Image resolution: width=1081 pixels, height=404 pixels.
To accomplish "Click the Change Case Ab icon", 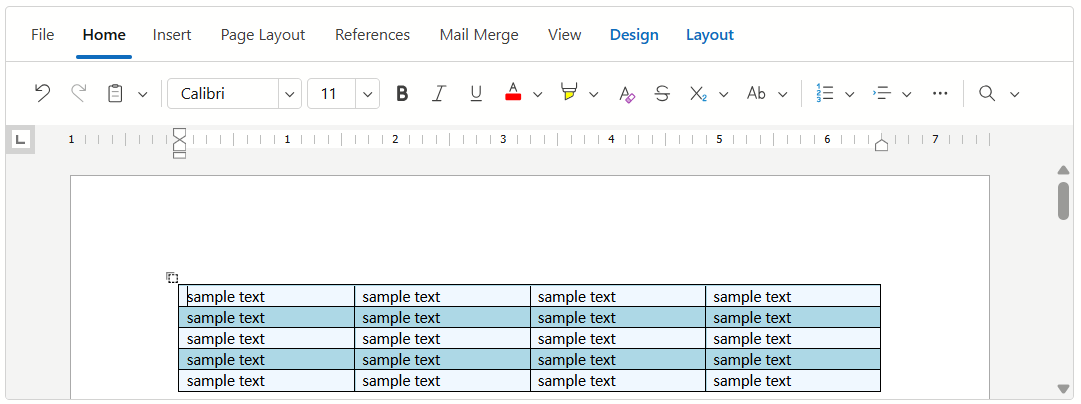I will coord(756,93).
